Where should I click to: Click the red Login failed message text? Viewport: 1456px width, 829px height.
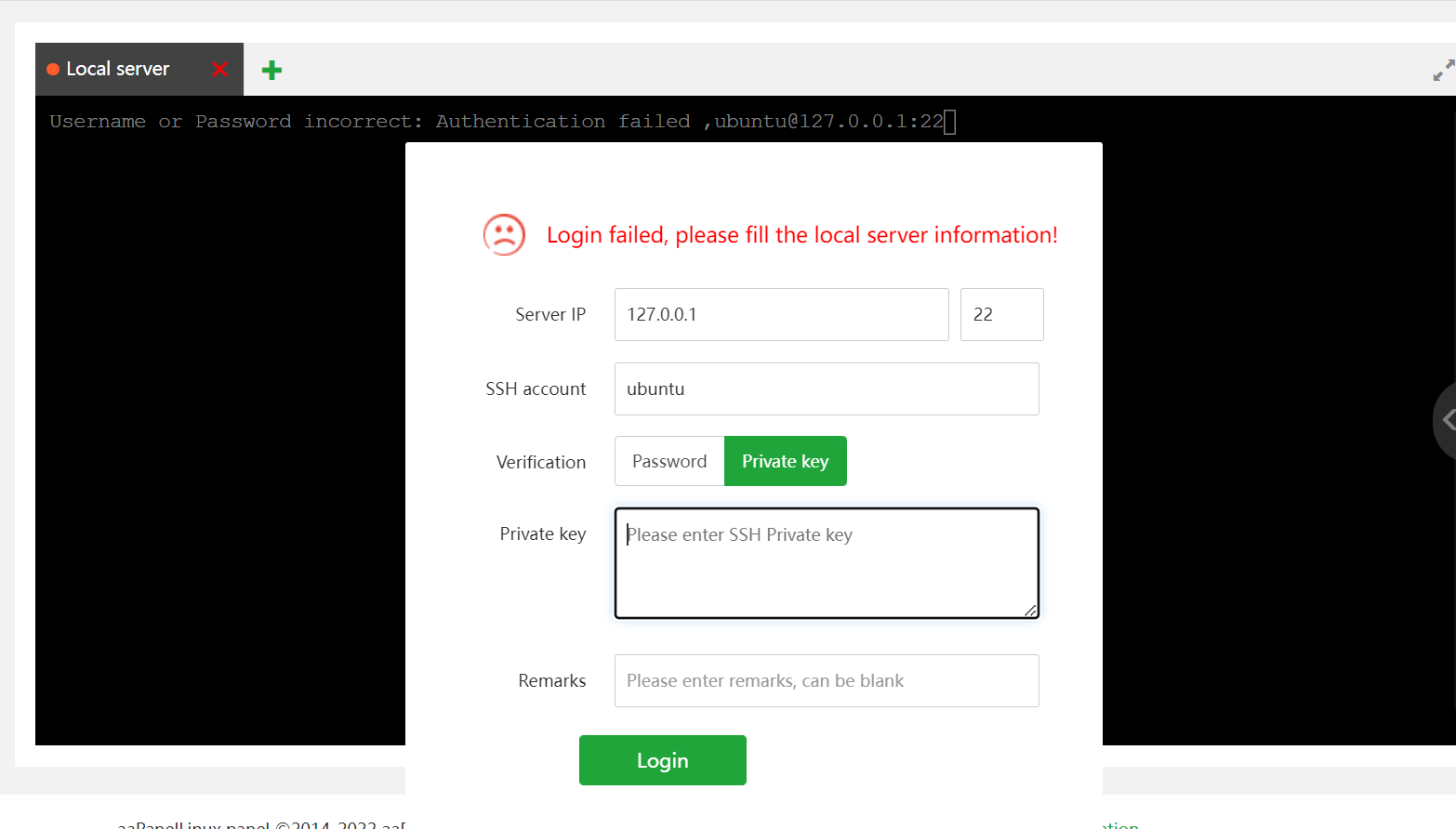[x=801, y=235]
